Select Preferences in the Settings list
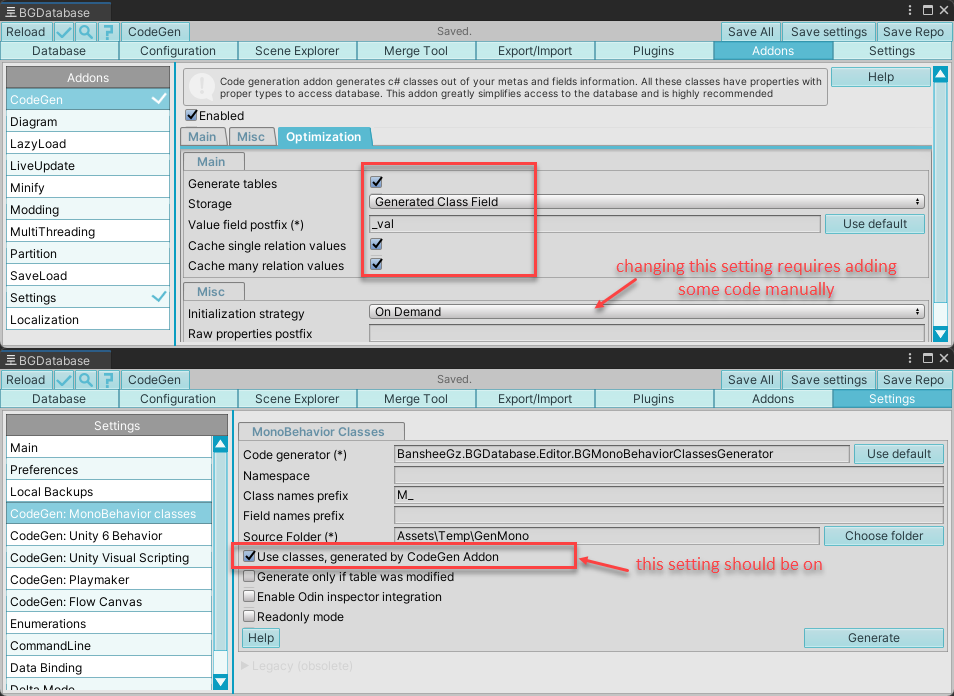954x696 pixels. click(109, 470)
